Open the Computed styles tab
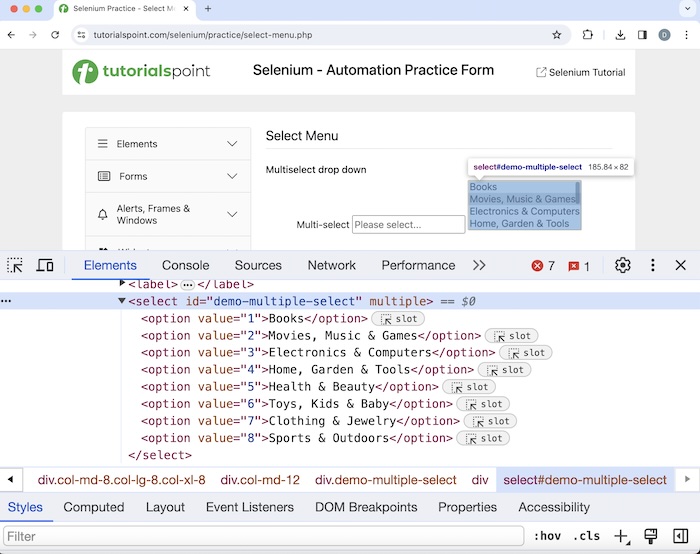The width and height of the screenshot is (700, 554). click(x=94, y=507)
